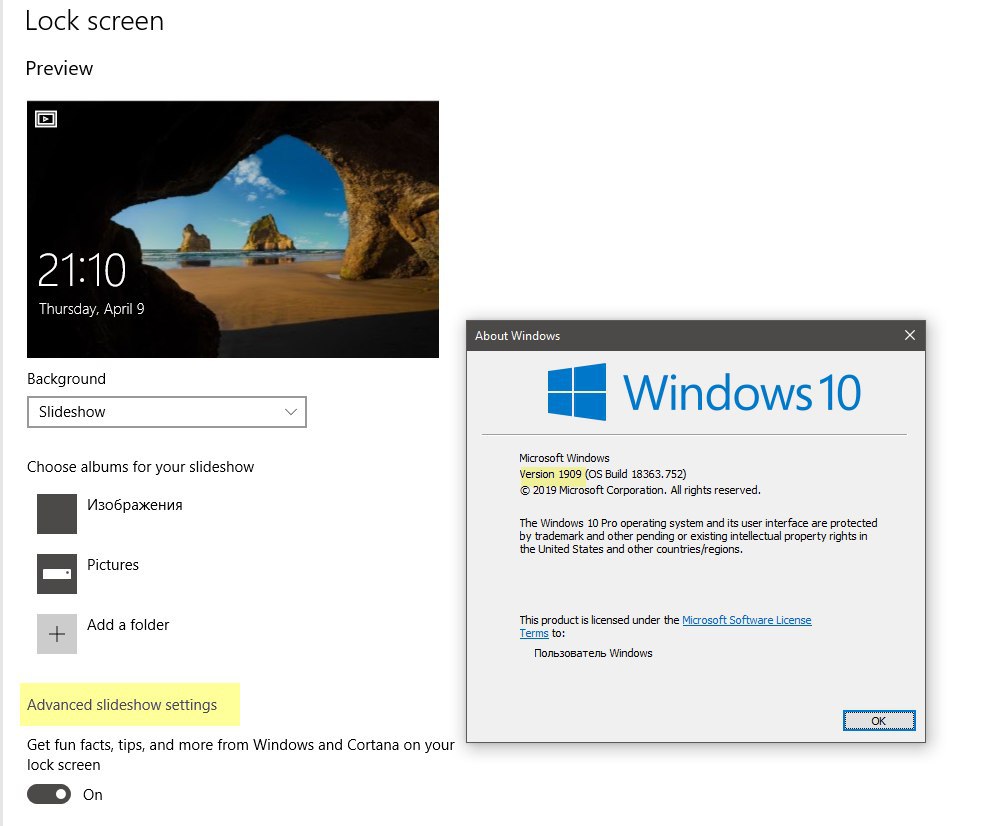Image resolution: width=982 pixels, height=826 pixels.
Task: Click the Пользователь Windows licensee text
Action: click(x=593, y=653)
